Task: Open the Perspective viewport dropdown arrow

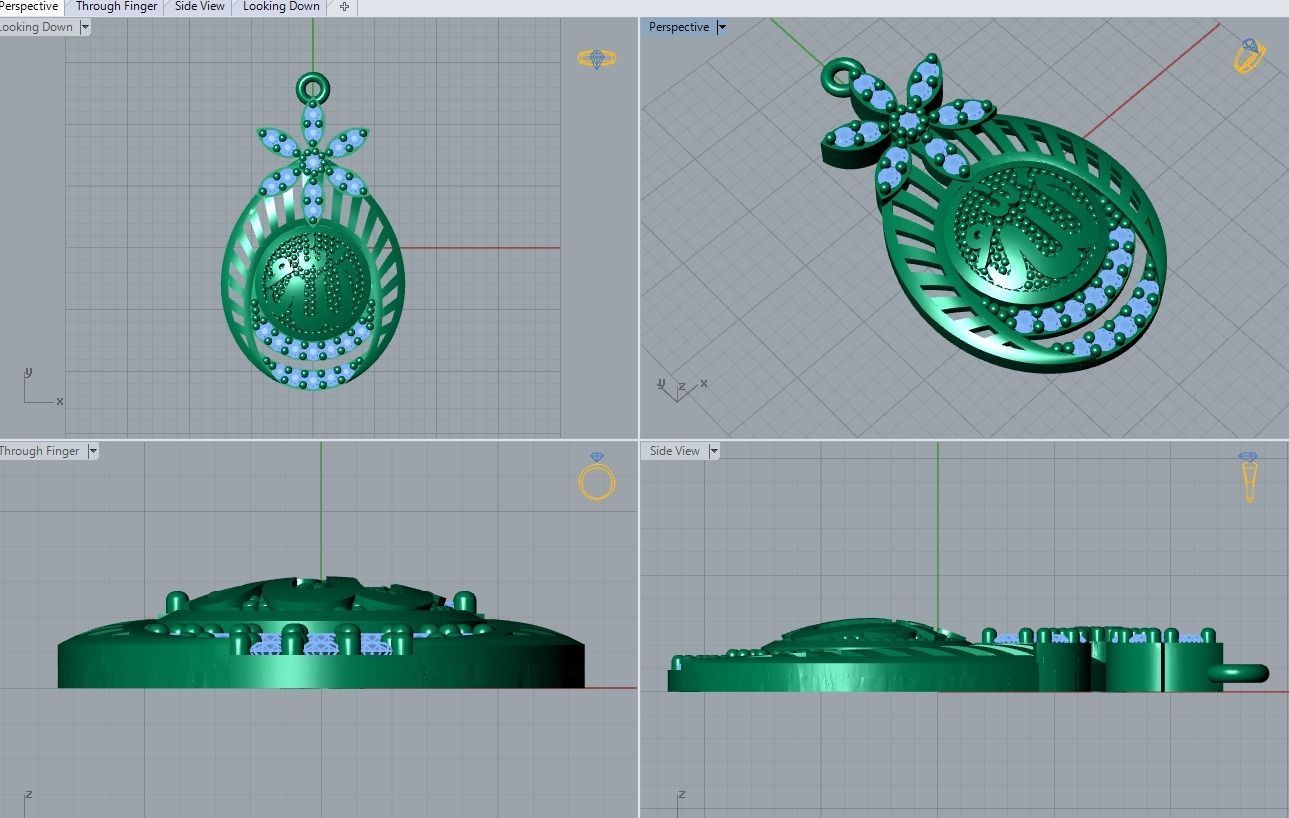Action: [722, 28]
